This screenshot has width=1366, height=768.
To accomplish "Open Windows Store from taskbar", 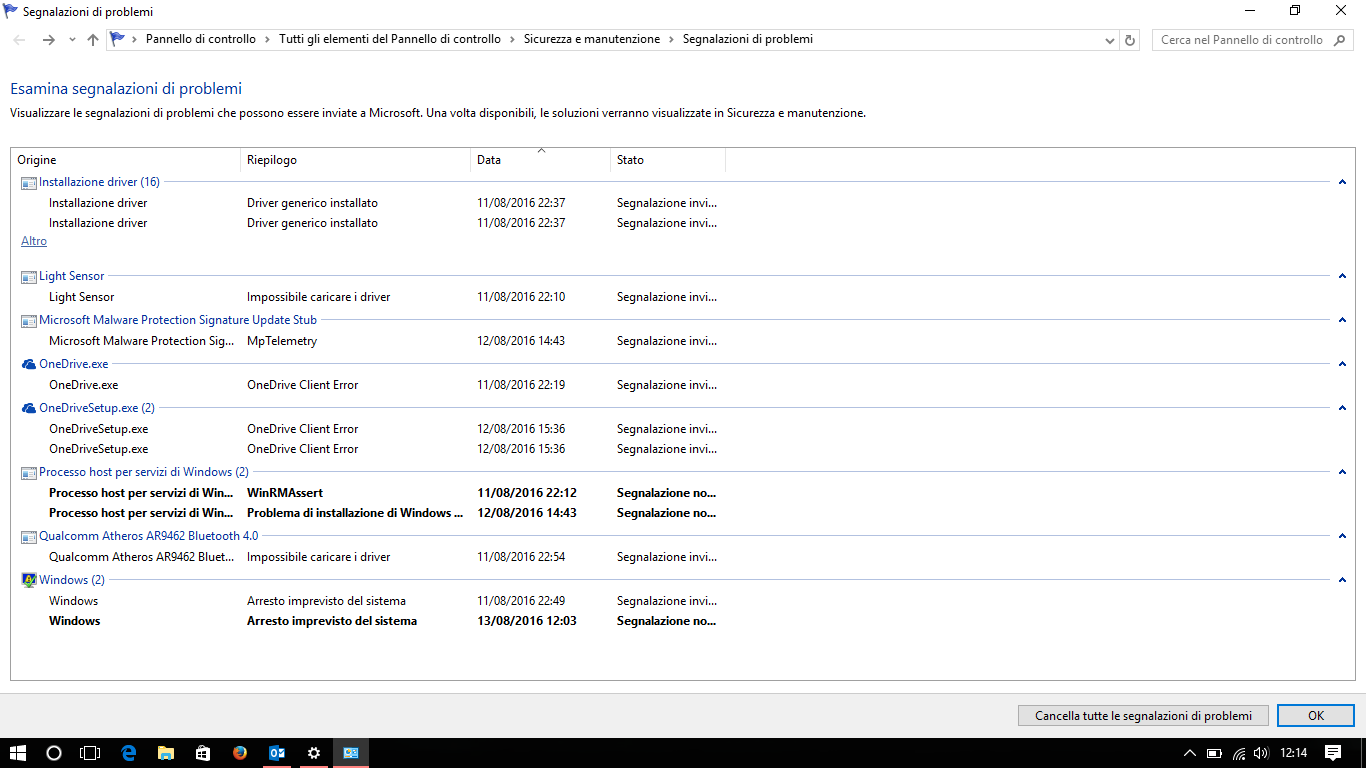I will [x=203, y=753].
